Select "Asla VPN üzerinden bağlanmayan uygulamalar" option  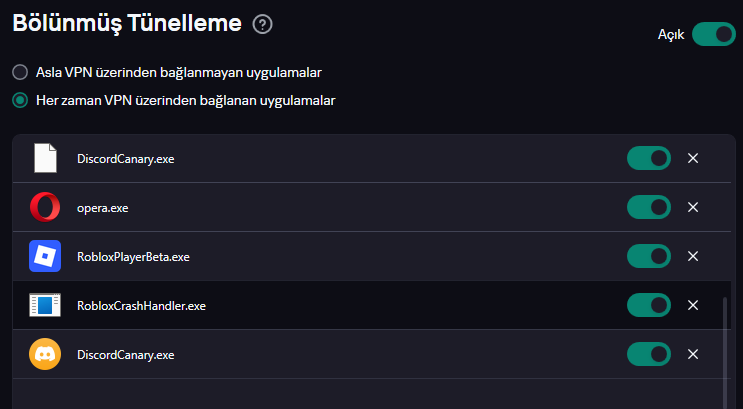19,72
